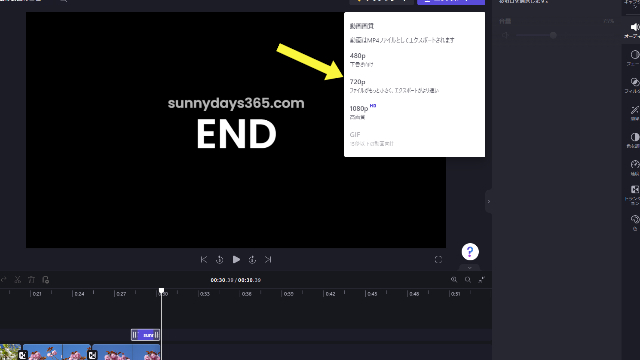Adjust the audio volume slider
The height and width of the screenshot is (360, 640).
553,36
